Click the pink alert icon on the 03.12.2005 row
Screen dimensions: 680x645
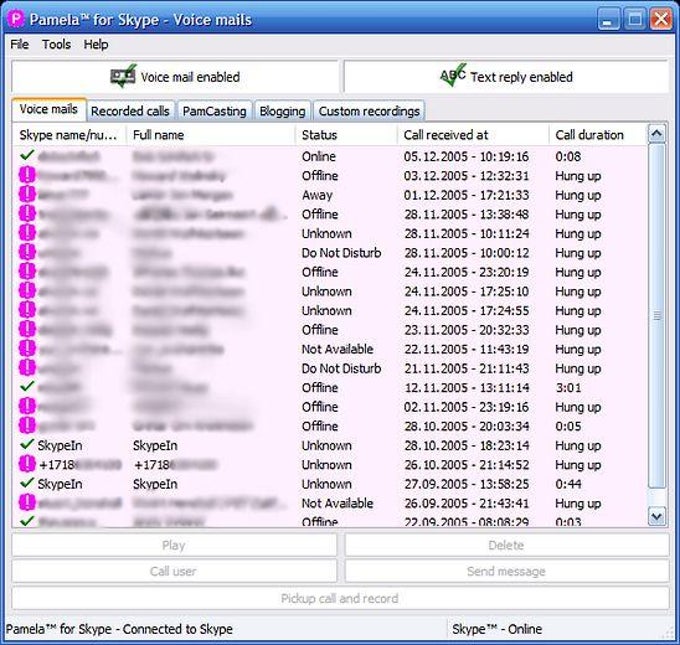pyautogui.click(x=27, y=175)
